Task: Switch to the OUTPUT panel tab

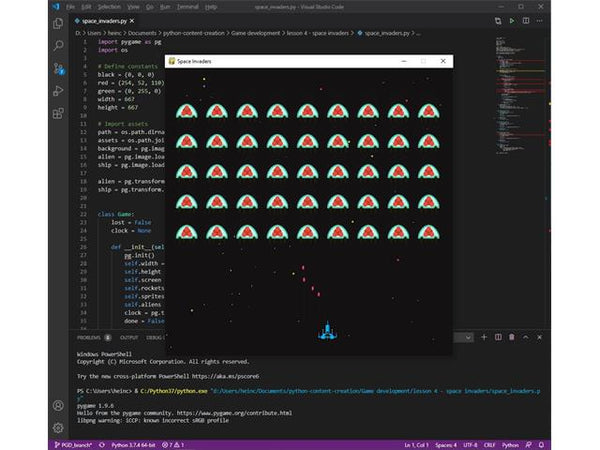Action: click(129, 337)
